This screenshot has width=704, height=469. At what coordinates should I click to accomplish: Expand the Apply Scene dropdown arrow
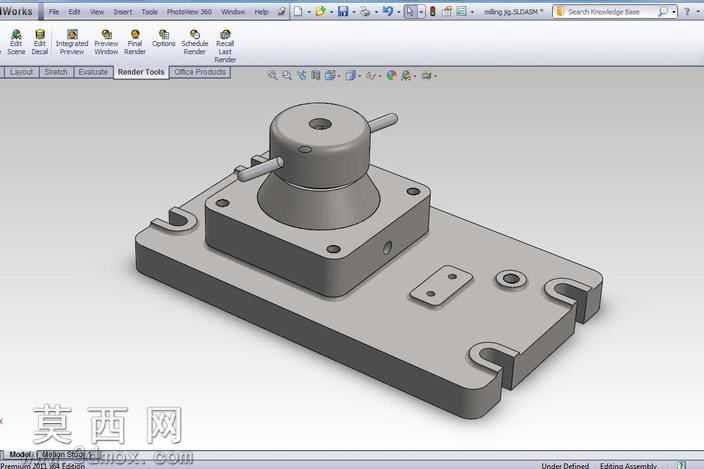coord(415,76)
